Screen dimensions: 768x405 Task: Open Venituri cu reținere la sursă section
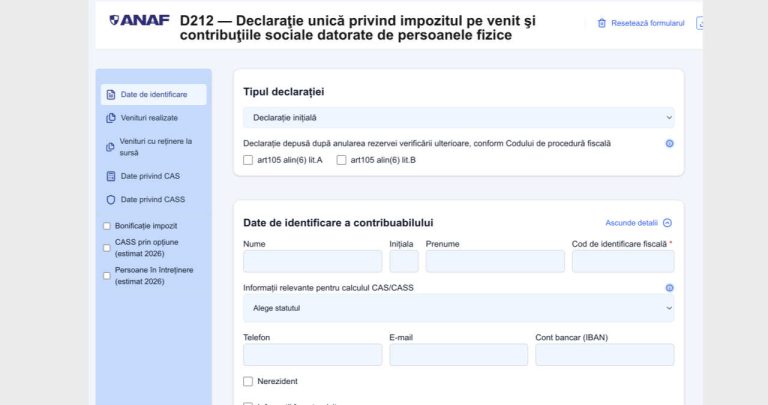point(153,147)
